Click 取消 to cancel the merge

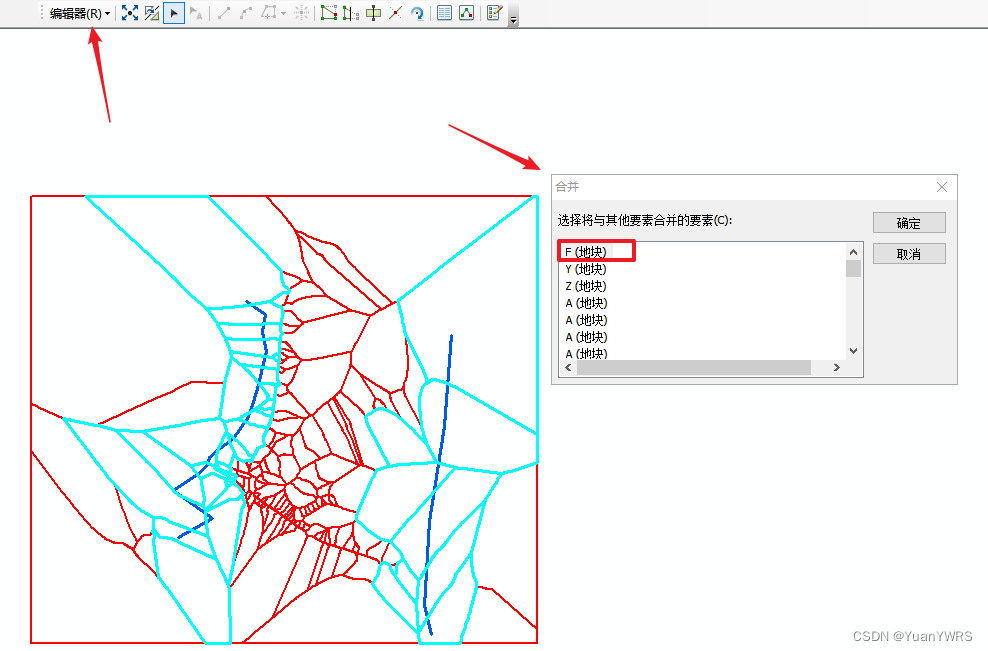[x=909, y=254]
